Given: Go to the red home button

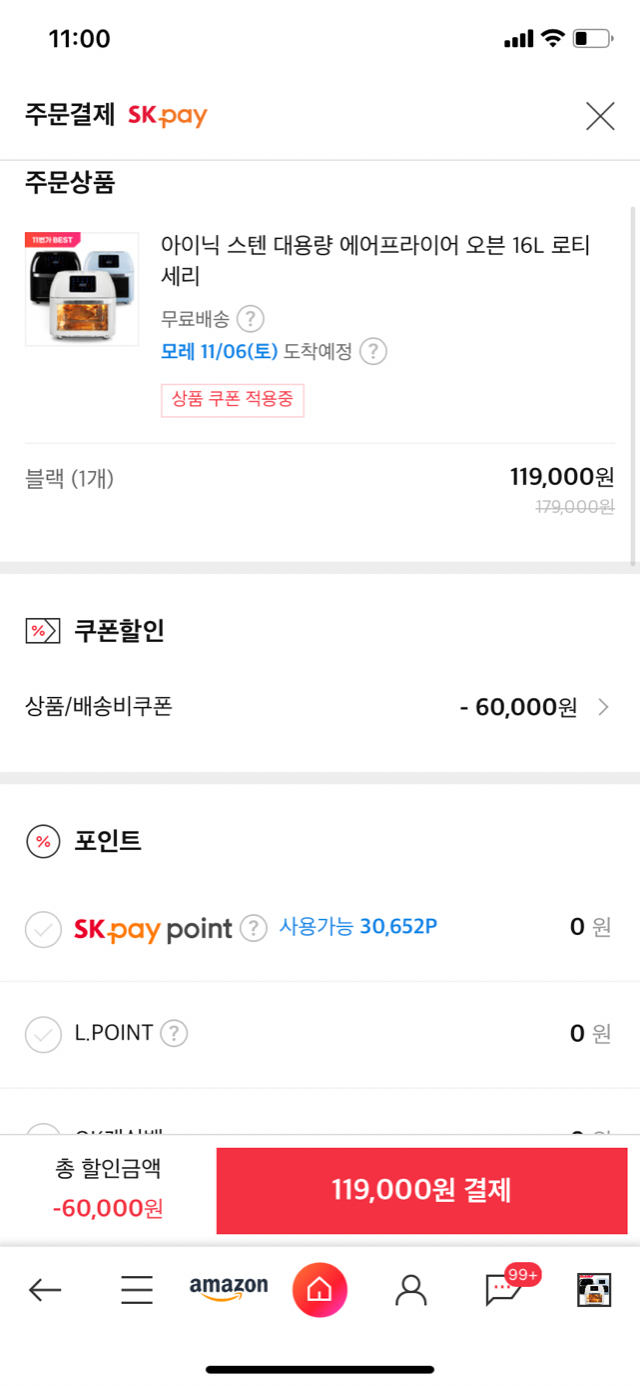Looking at the screenshot, I should pos(320,1290).
